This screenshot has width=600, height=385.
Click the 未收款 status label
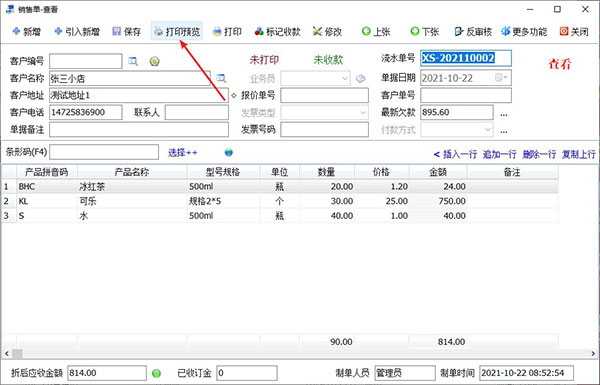click(x=328, y=60)
